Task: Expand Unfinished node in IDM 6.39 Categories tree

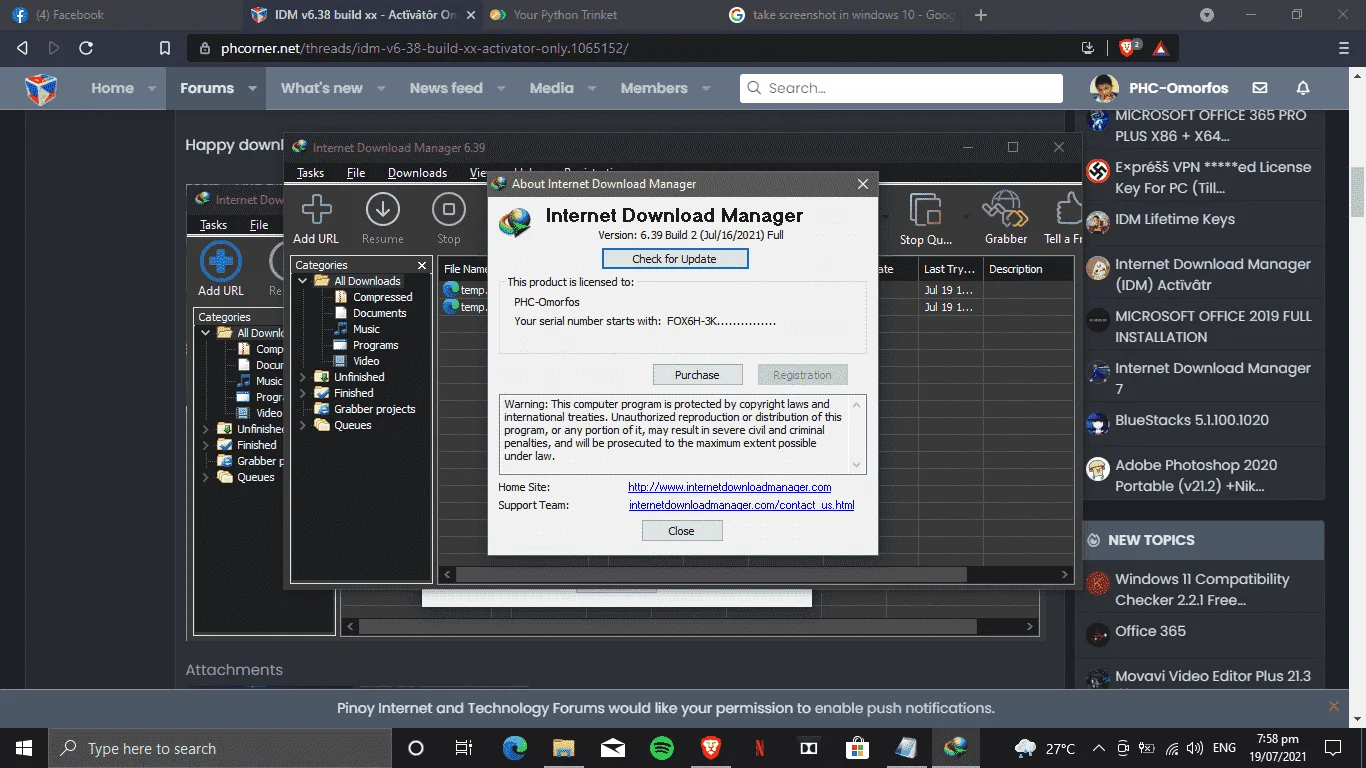Action: 304,377
